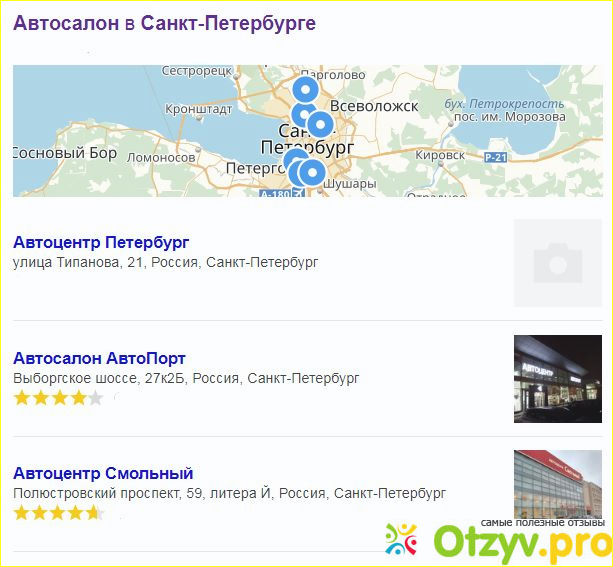Image resolution: width=613 pixels, height=567 pixels.
Task: Click the АвтоПорт star rating
Action: (58, 398)
